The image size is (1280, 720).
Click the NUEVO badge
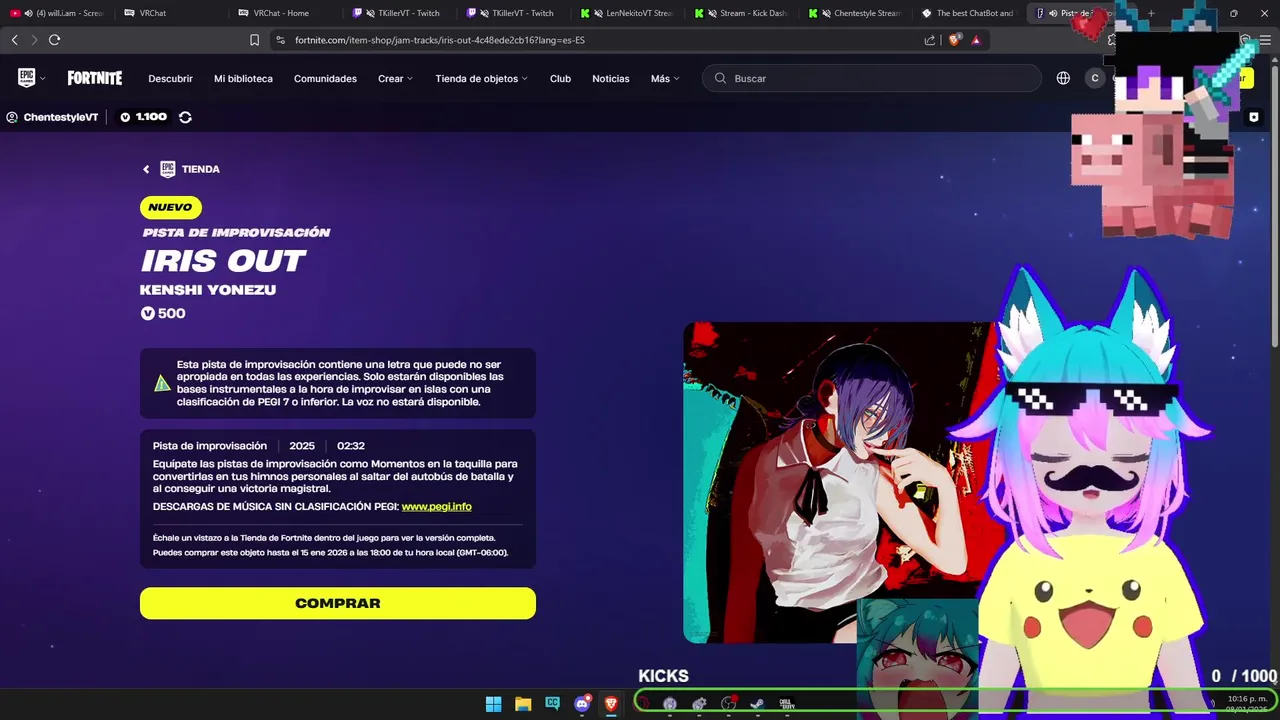[x=170, y=207]
